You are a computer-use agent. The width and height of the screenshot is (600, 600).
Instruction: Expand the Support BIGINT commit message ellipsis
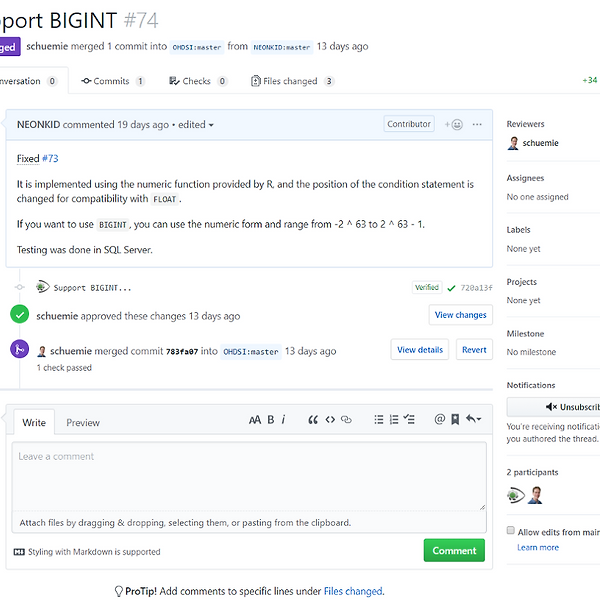click(x=125, y=288)
